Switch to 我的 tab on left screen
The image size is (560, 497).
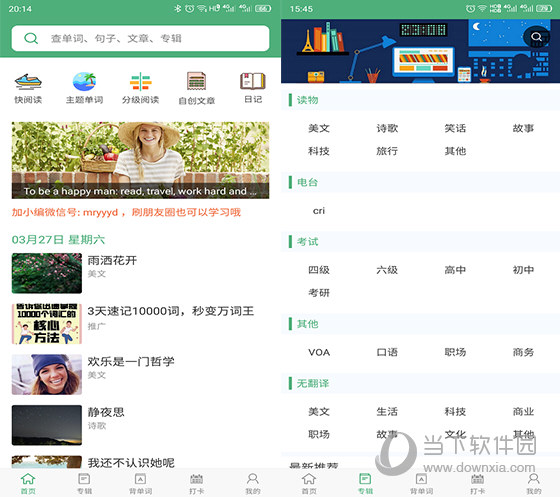[x=253, y=484]
